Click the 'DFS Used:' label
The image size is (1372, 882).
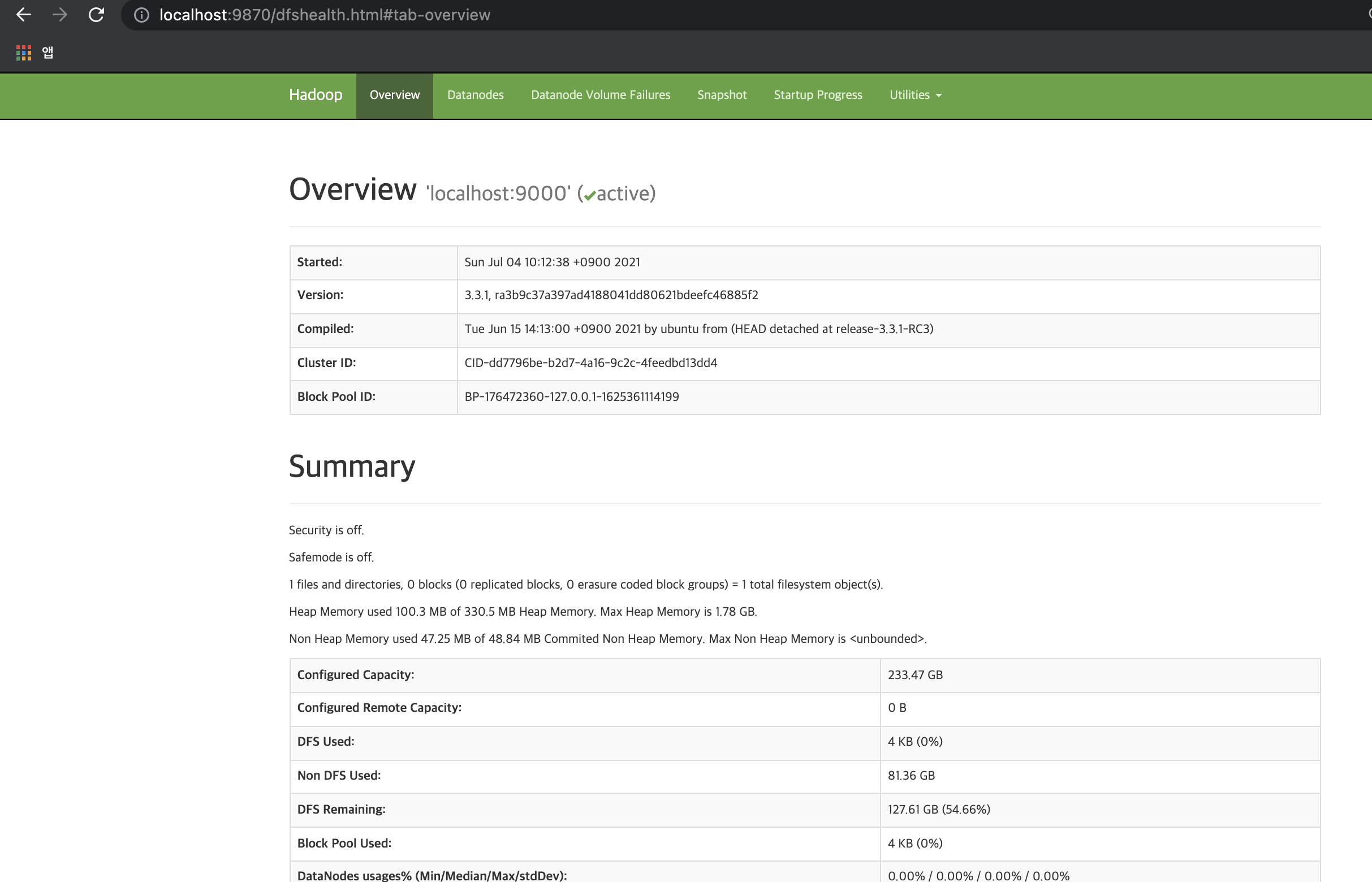(326, 742)
